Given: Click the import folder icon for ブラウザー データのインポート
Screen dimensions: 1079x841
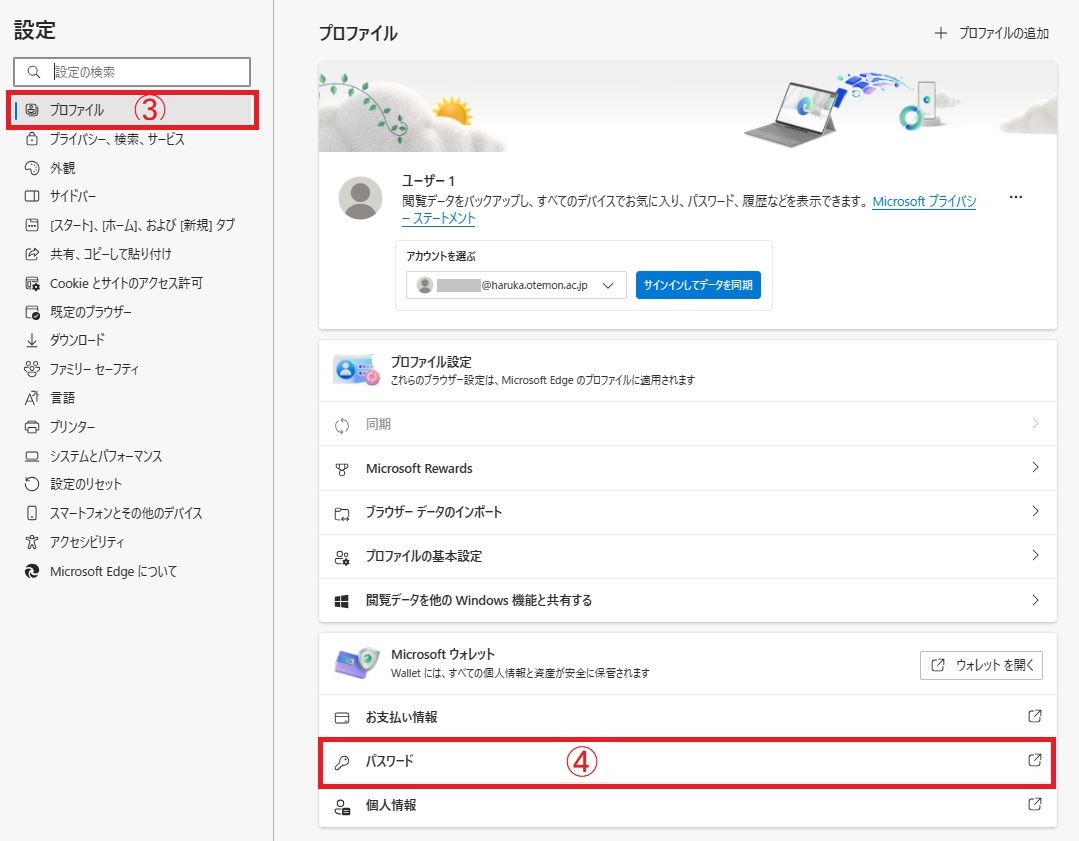Looking at the screenshot, I should click(341, 513).
